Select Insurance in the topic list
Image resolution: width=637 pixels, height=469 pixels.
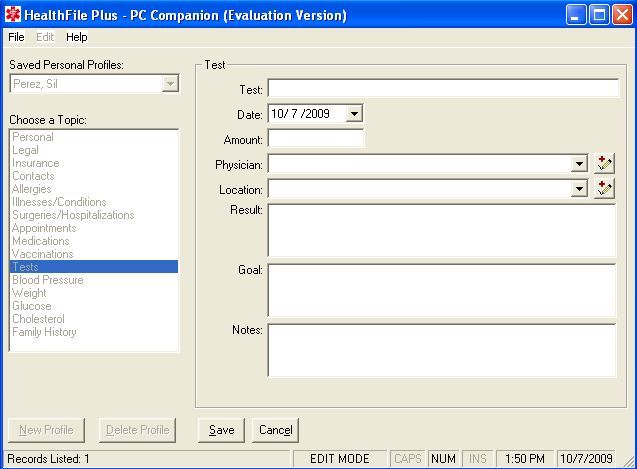tap(93, 163)
